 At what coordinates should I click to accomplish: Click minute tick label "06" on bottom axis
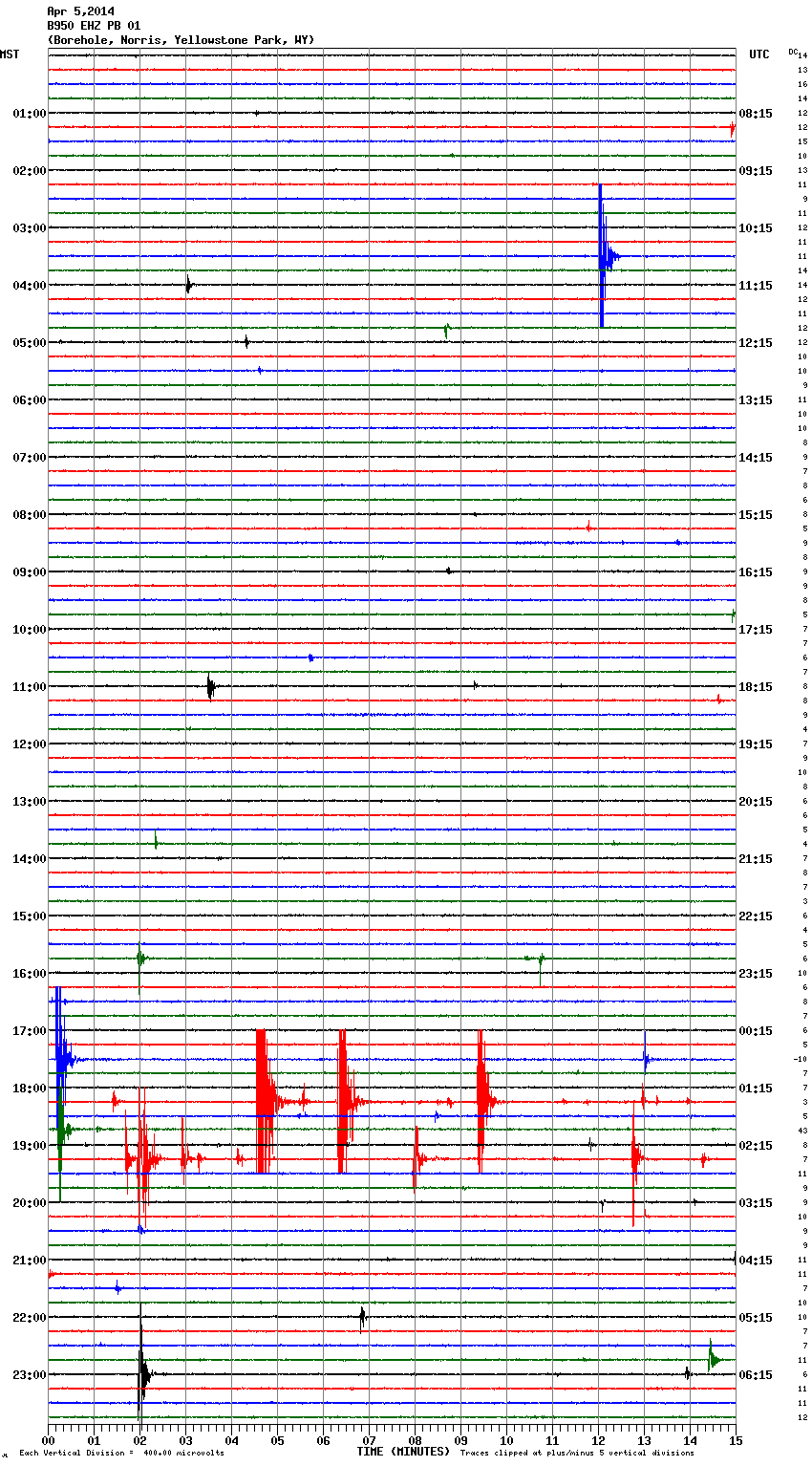323,1440
